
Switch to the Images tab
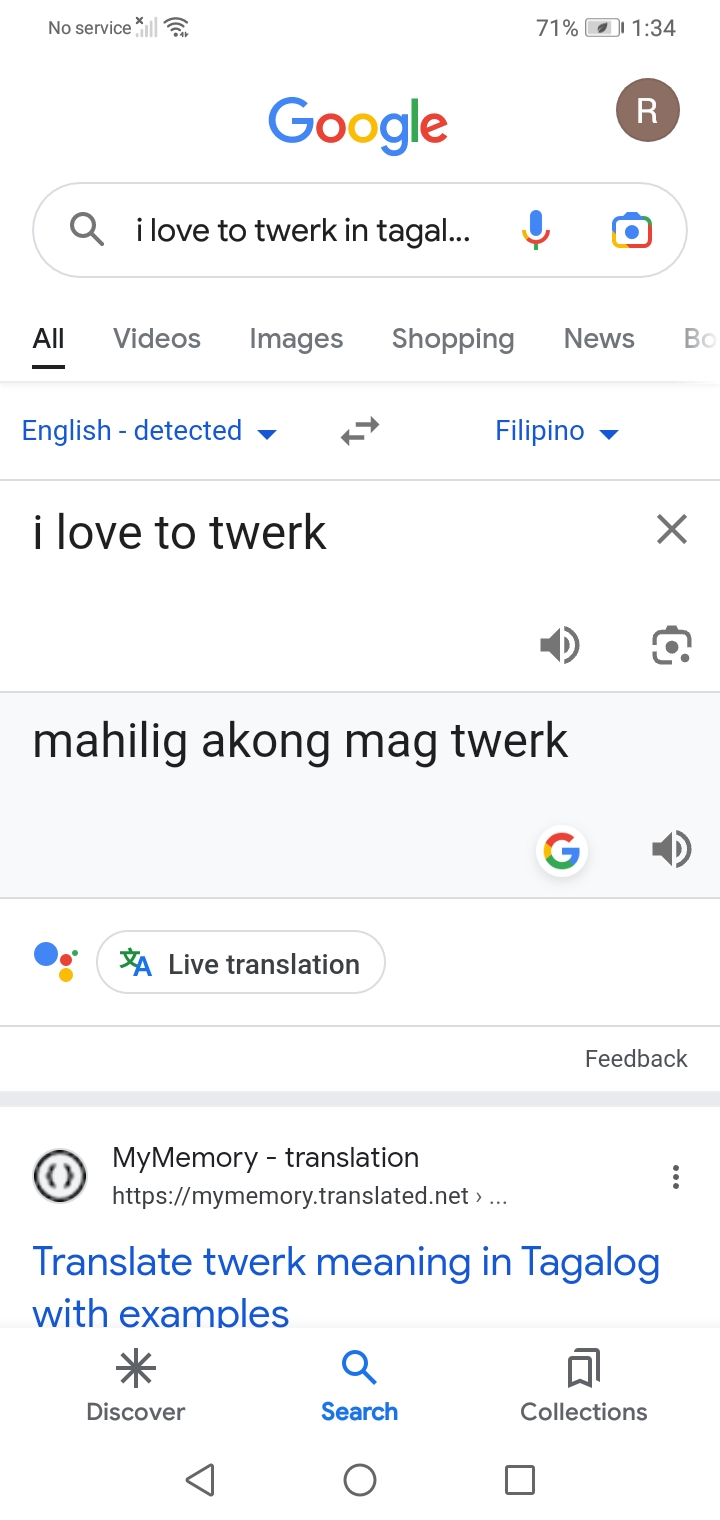point(296,339)
